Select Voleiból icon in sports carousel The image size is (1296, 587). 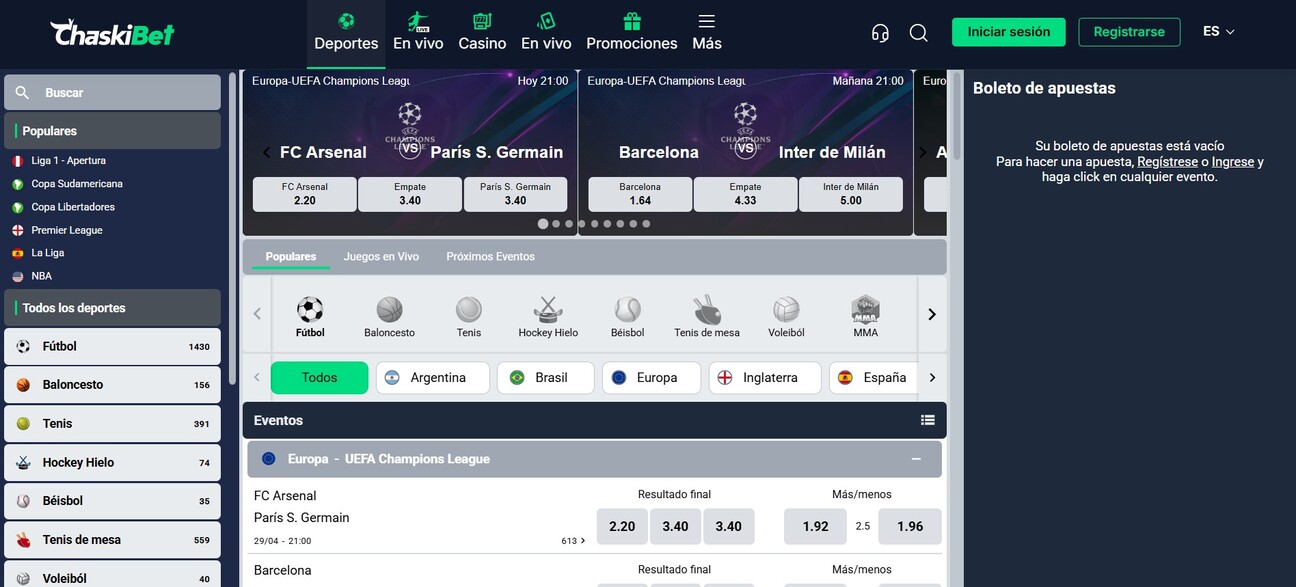tap(786, 309)
